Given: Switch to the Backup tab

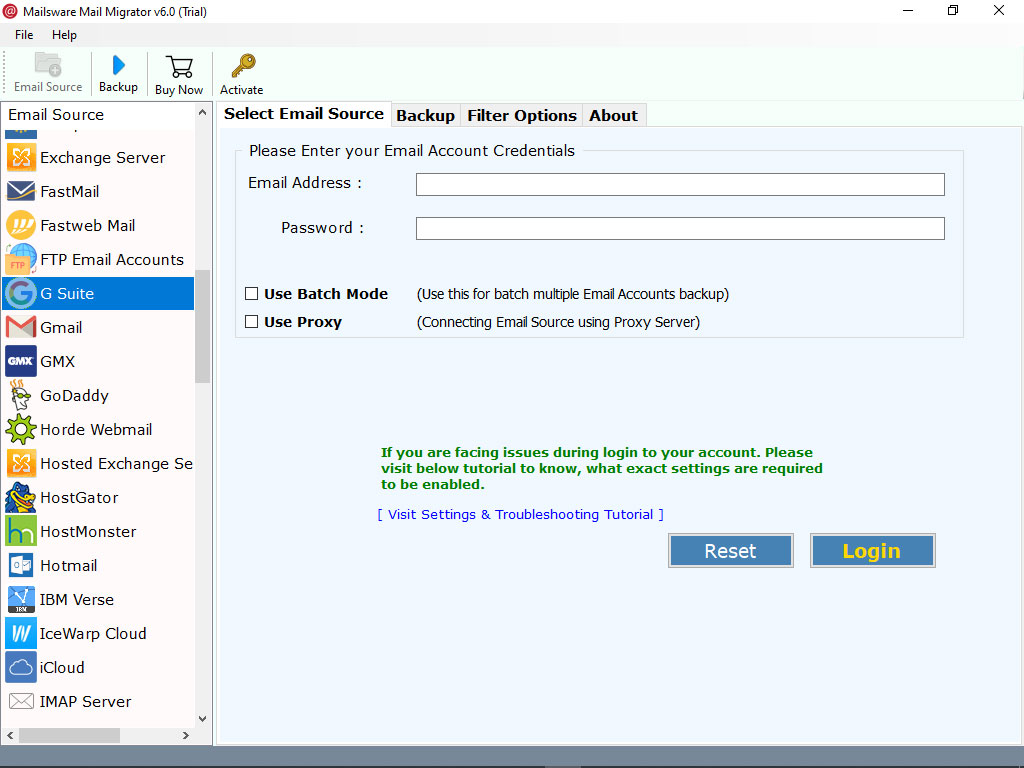Looking at the screenshot, I should [x=425, y=116].
